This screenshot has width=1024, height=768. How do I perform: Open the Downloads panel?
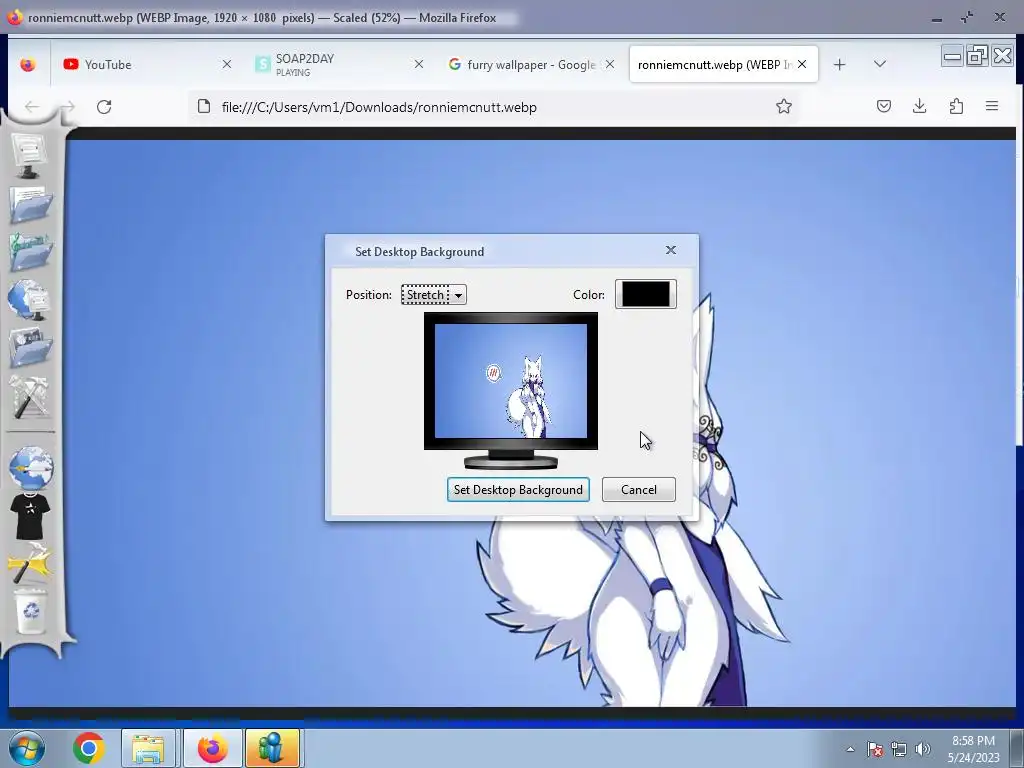coord(920,106)
